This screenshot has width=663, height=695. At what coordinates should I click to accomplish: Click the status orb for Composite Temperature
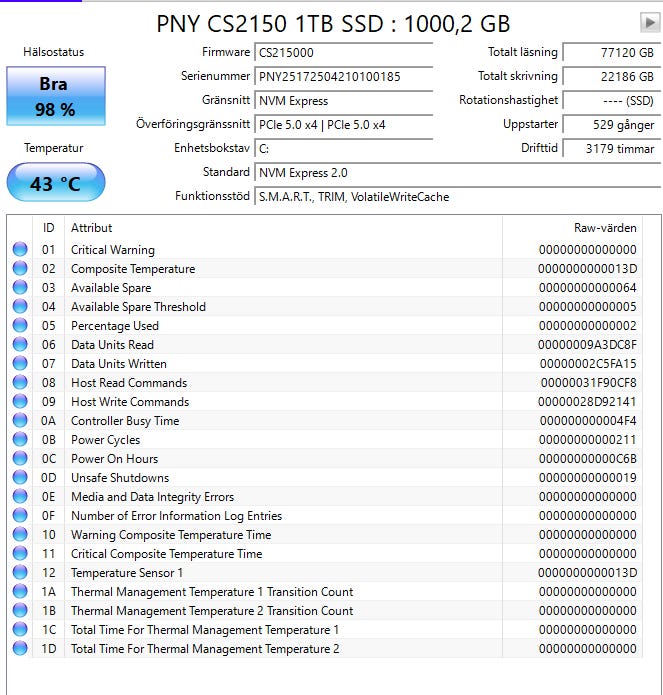click(20, 268)
